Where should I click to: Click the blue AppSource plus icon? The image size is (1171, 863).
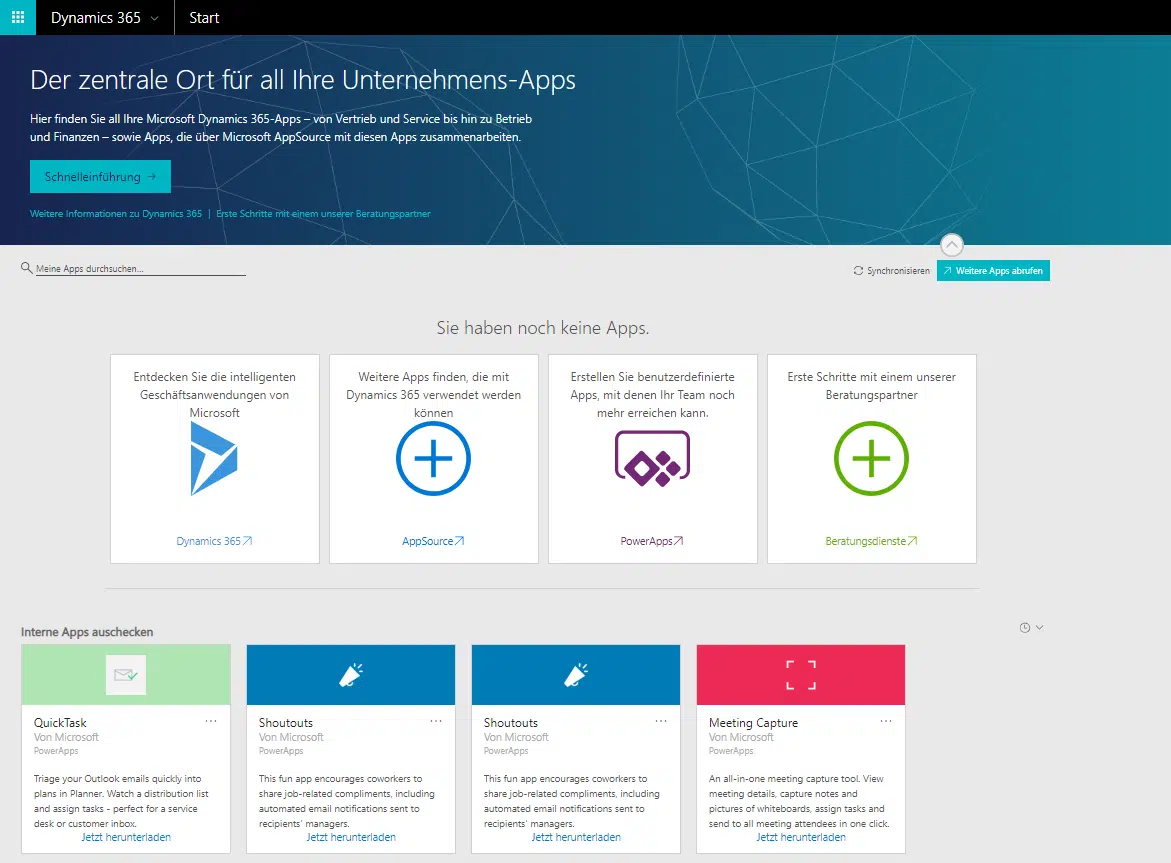click(433, 458)
